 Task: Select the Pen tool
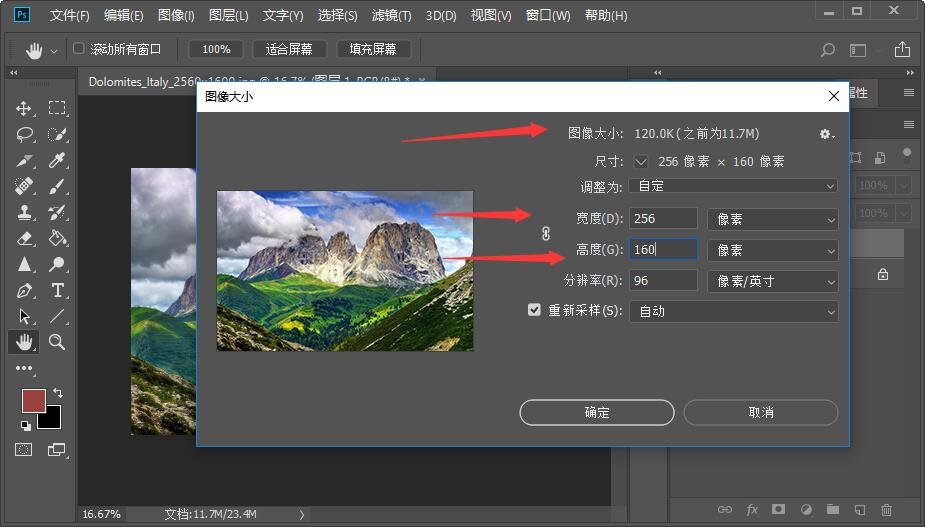[x=24, y=290]
